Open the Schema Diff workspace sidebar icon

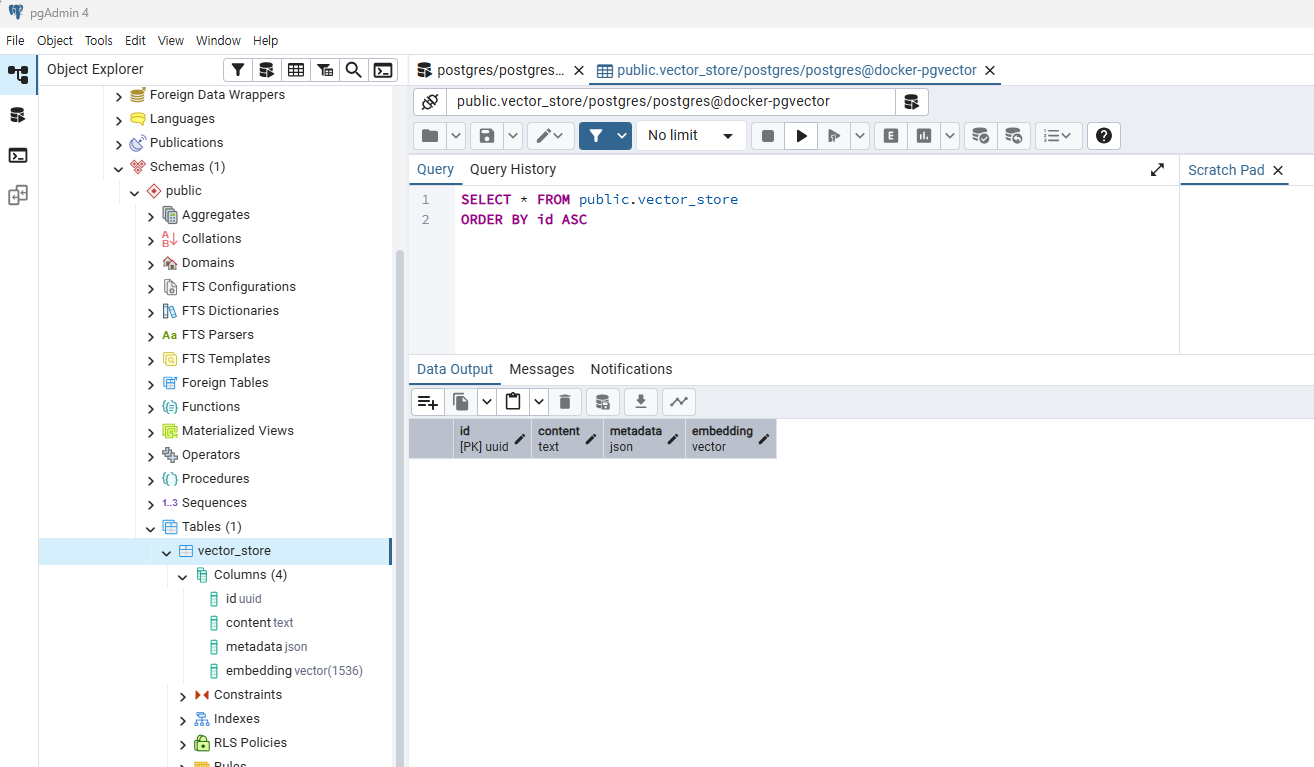(18, 195)
